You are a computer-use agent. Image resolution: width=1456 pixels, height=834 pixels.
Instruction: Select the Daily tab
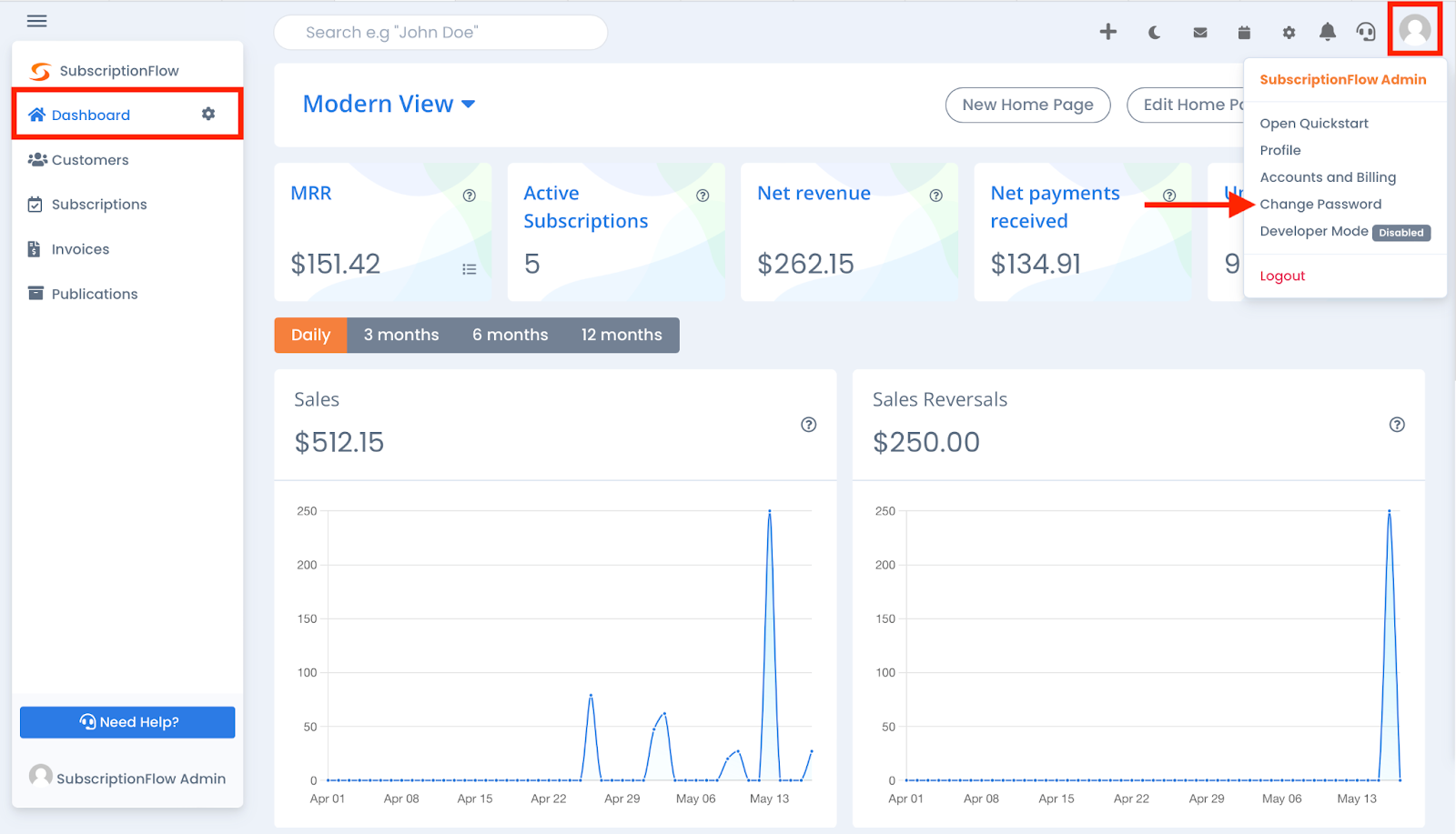[x=310, y=335]
